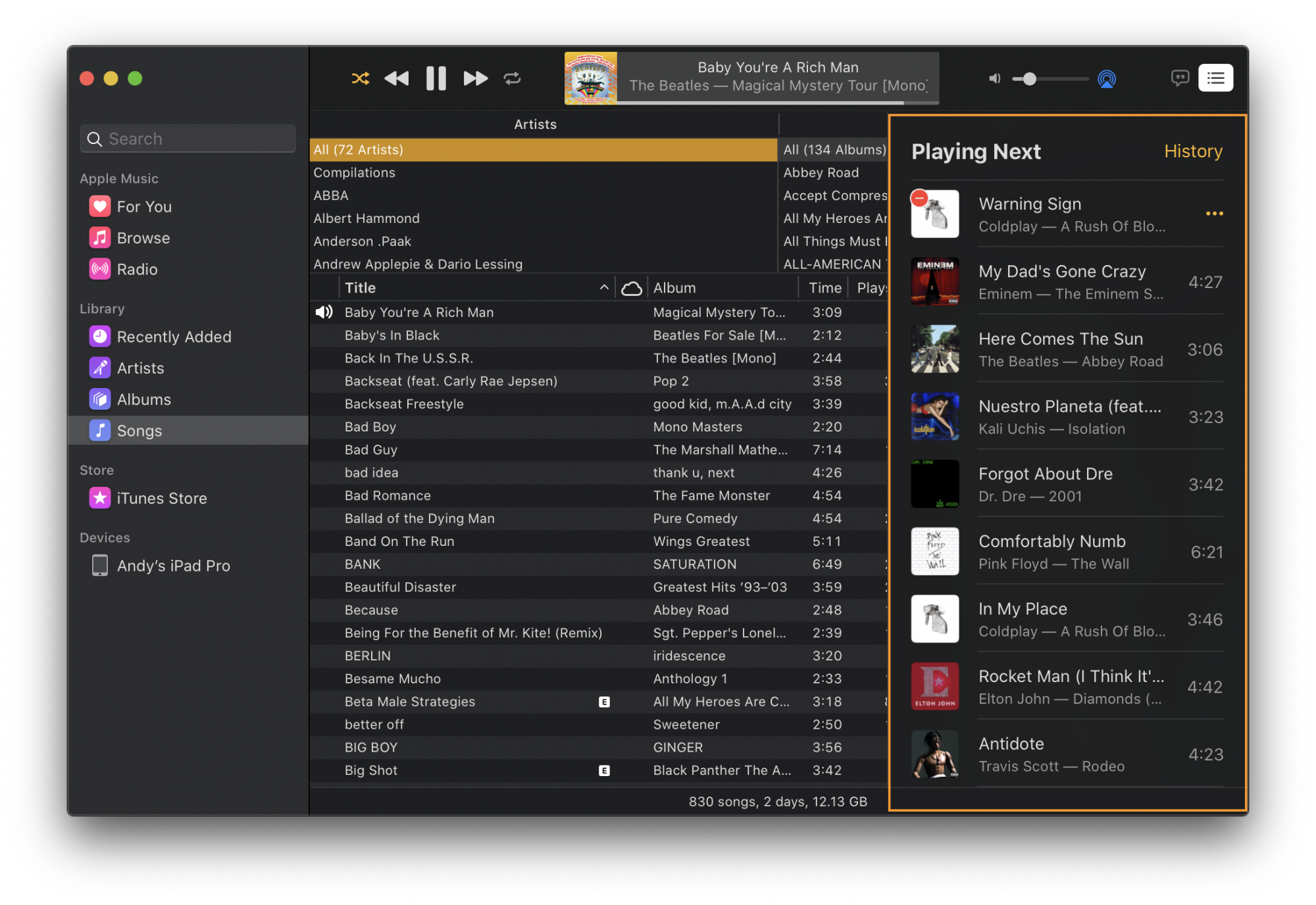Select the song BIG BOY
This screenshot has height=905, width=1316.
pos(599,748)
